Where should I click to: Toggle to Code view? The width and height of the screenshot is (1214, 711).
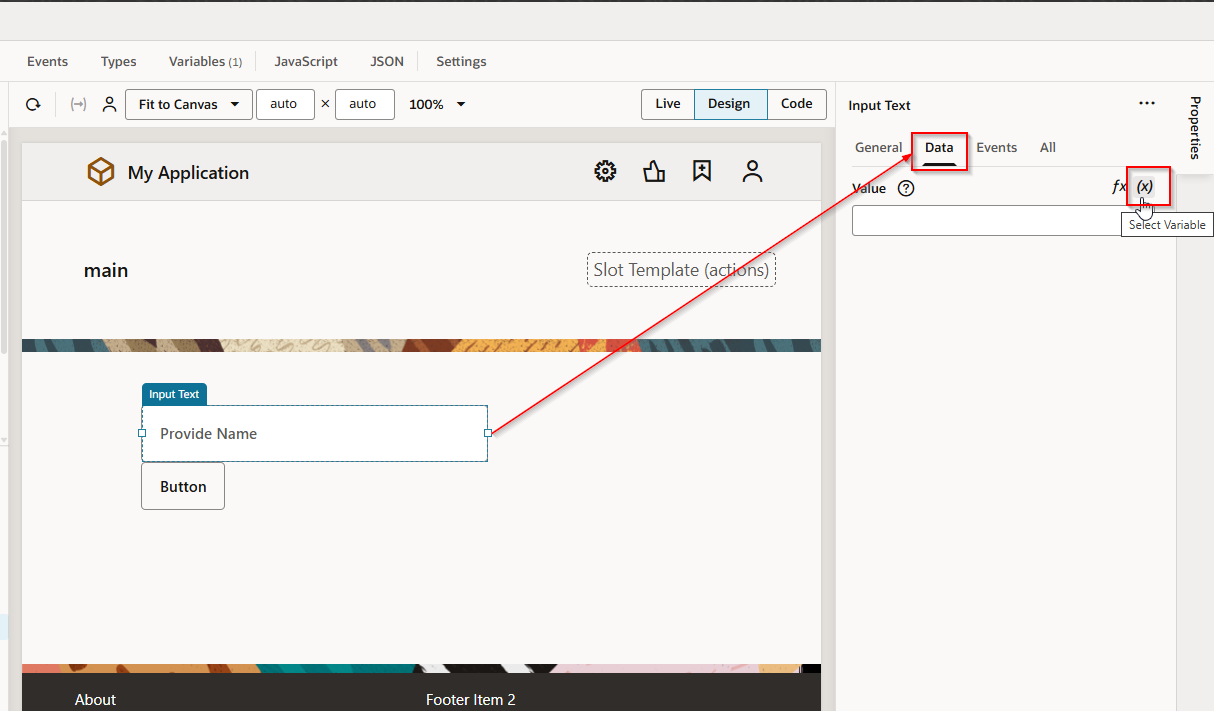[x=796, y=103]
